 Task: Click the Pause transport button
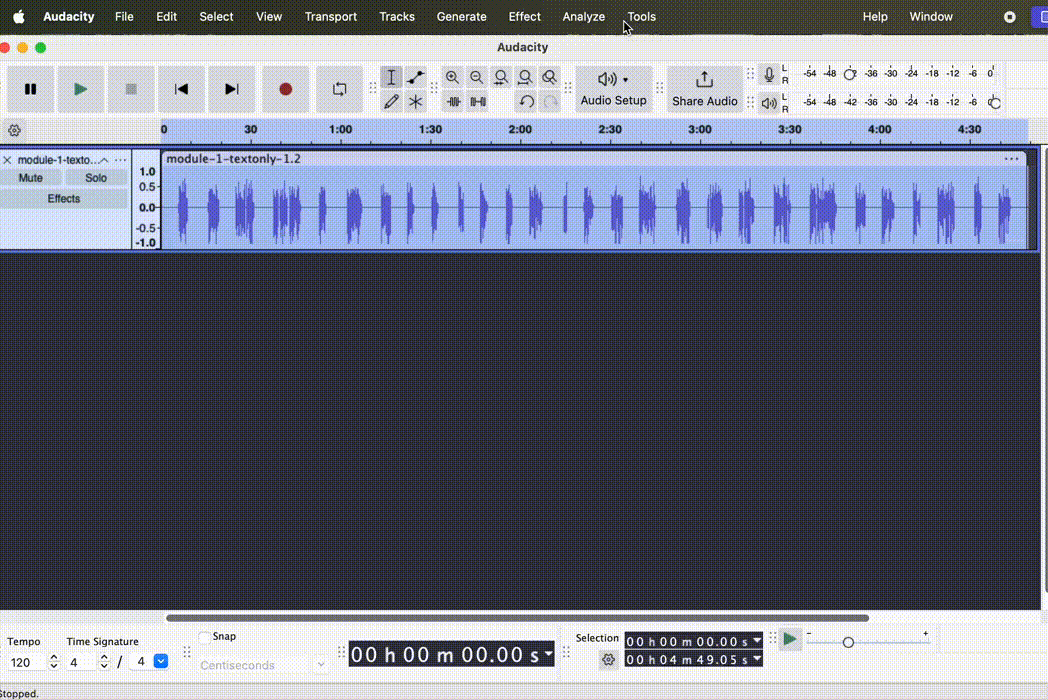[x=30, y=89]
